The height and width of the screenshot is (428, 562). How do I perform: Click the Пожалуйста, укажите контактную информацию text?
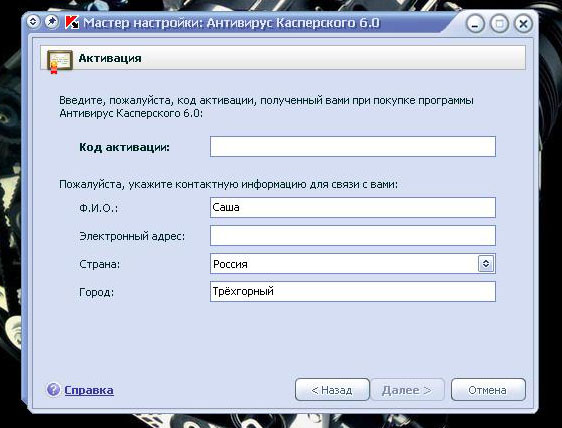[228, 185]
